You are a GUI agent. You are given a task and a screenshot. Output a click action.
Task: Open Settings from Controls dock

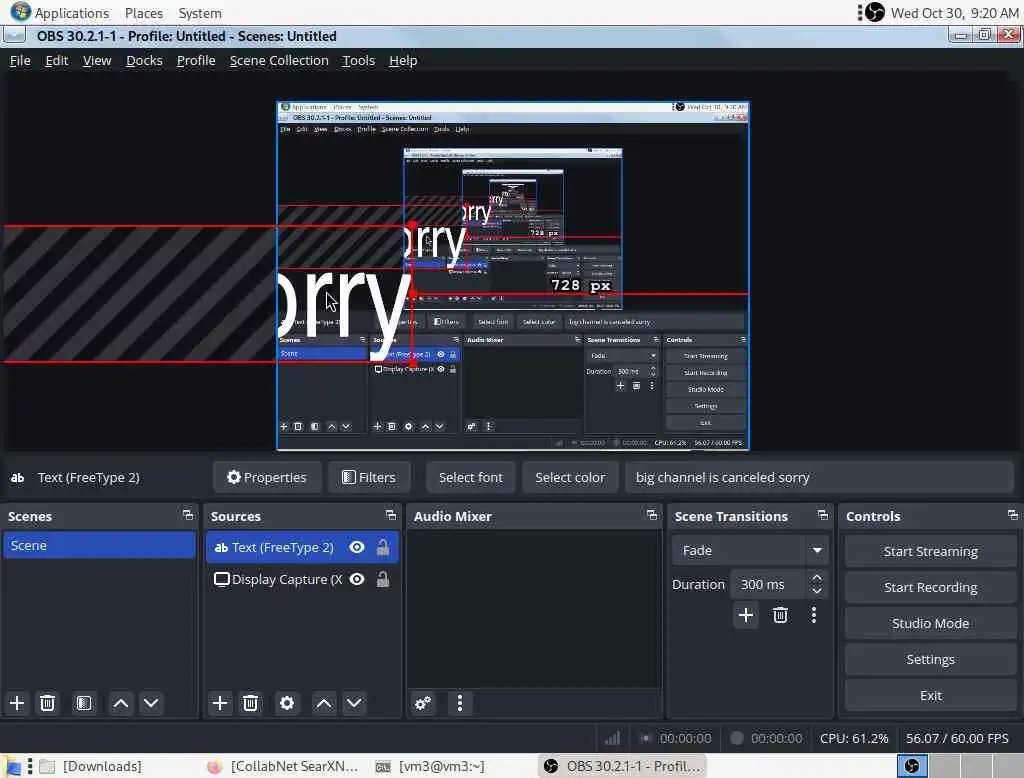click(x=931, y=660)
